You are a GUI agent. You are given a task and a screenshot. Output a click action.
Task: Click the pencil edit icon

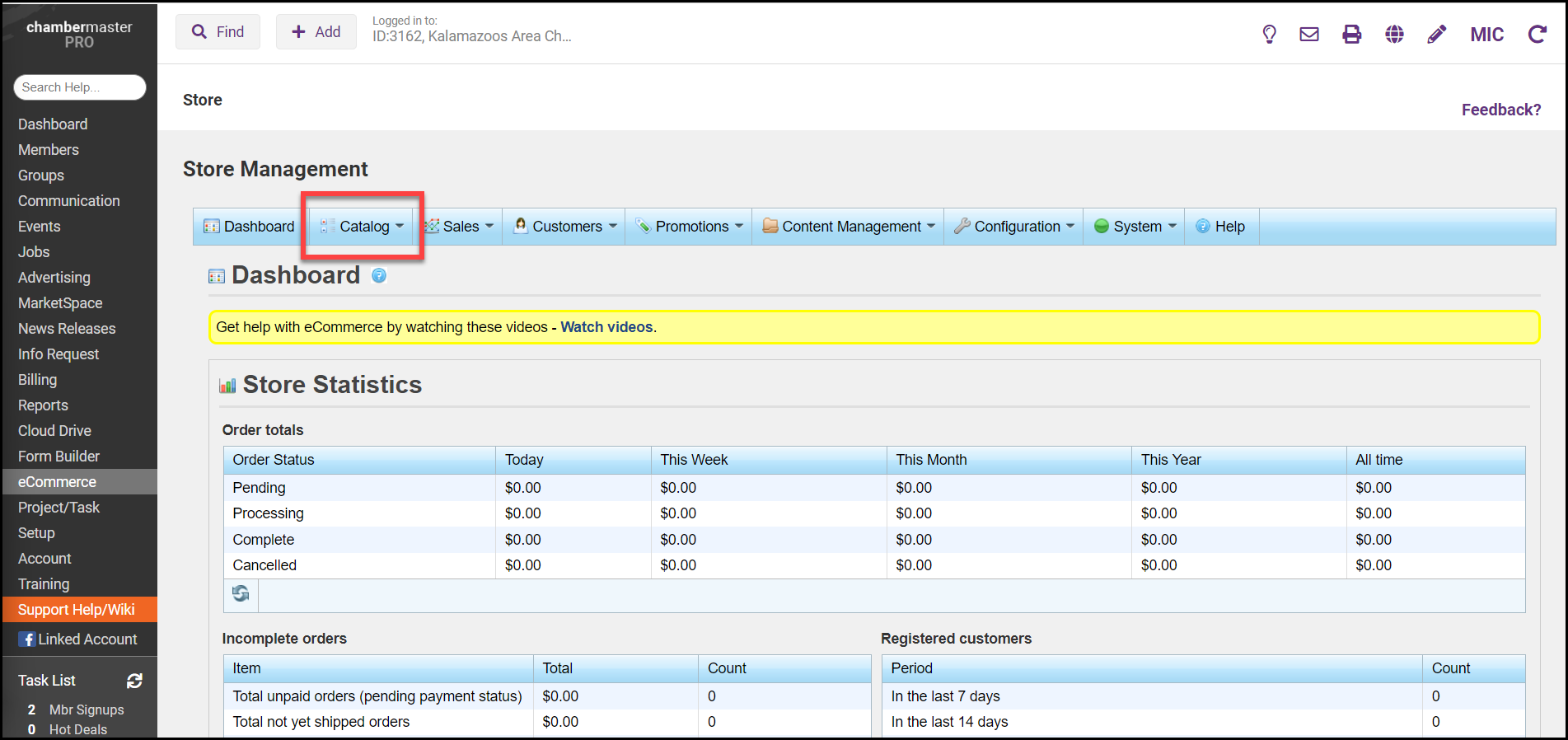(1436, 34)
